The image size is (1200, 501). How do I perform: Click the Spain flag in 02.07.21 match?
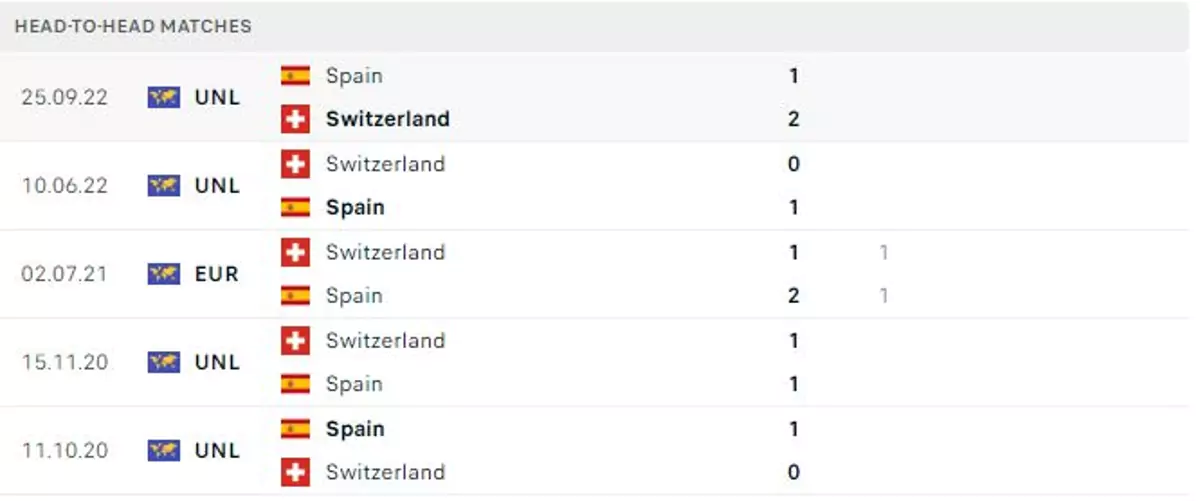pyautogui.click(x=295, y=296)
